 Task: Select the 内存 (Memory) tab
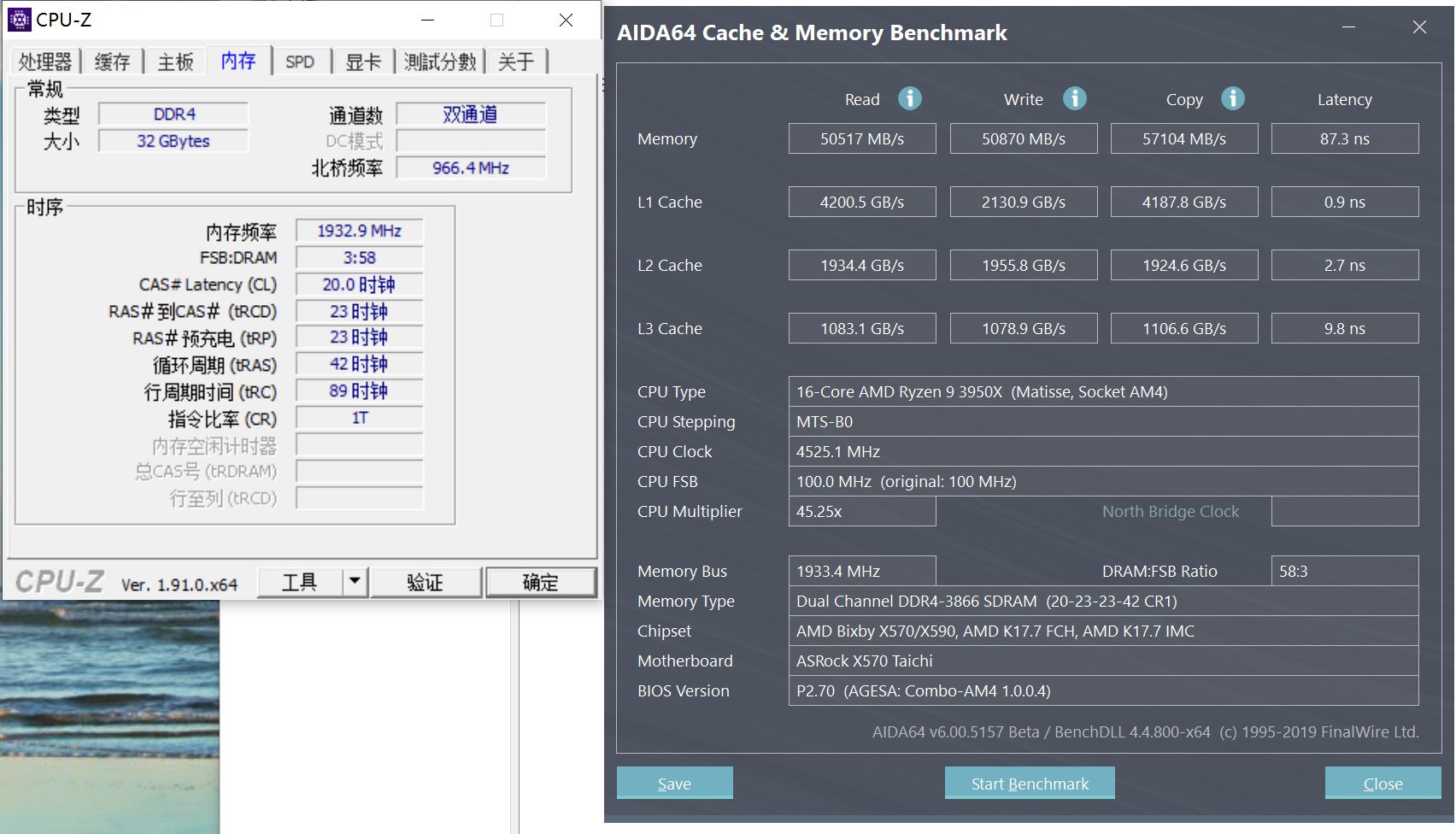(238, 61)
